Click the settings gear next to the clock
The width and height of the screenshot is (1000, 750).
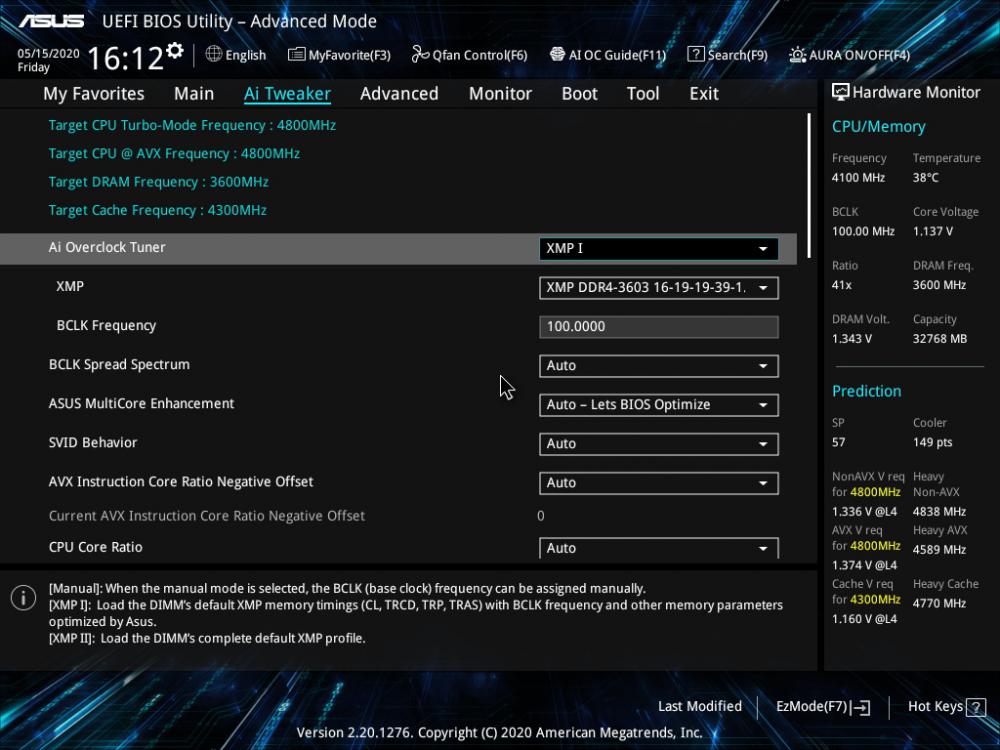coord(174,50)
